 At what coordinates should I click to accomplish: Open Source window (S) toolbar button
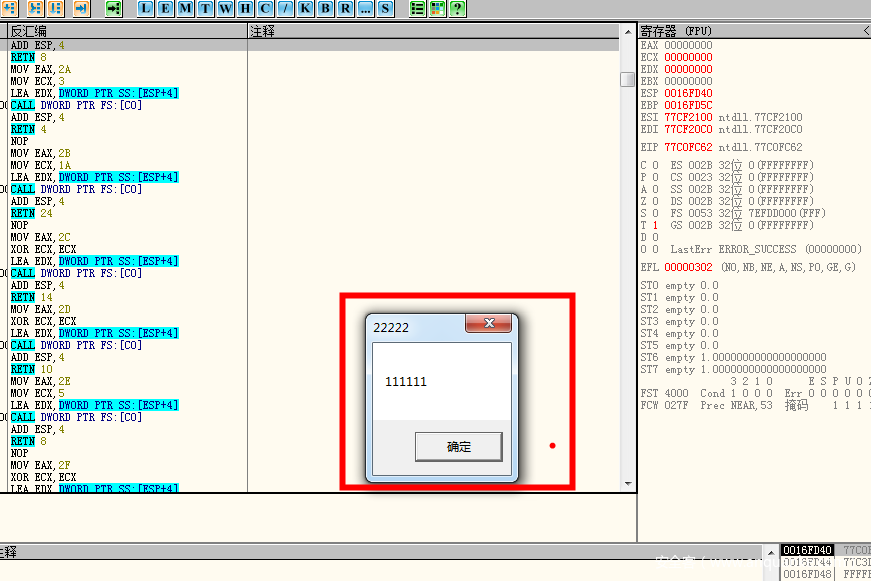point(385,9)
